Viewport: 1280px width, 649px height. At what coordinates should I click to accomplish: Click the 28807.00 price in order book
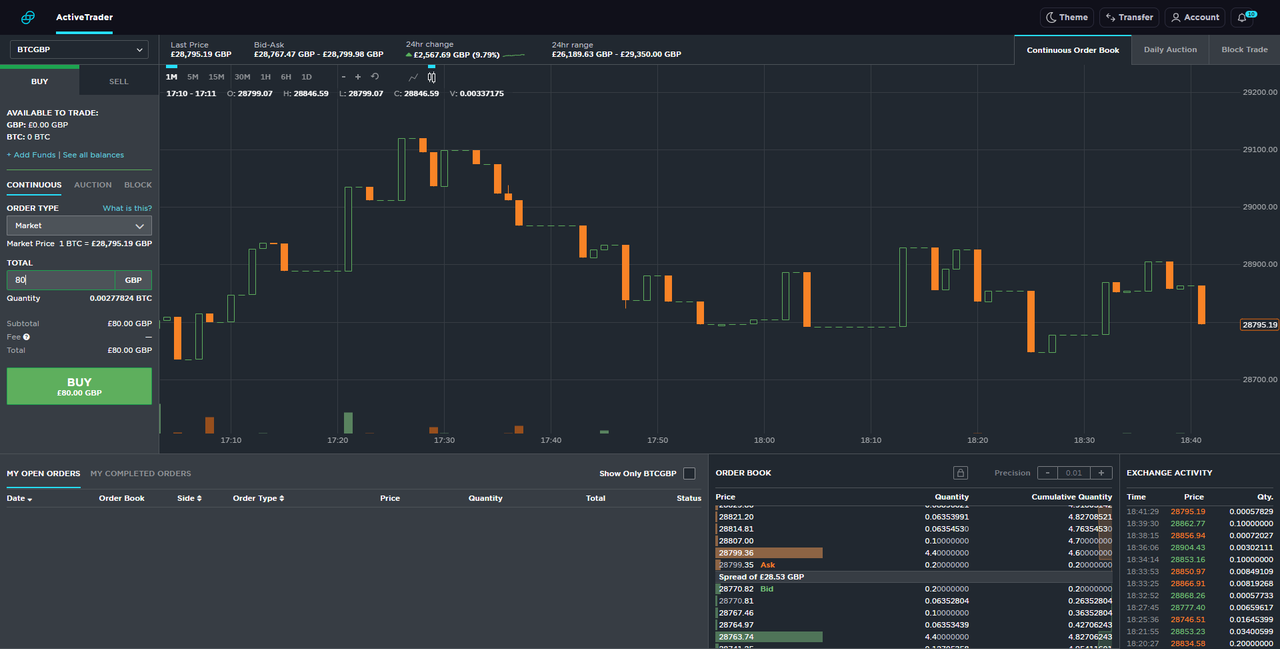[x=736, y=541]
